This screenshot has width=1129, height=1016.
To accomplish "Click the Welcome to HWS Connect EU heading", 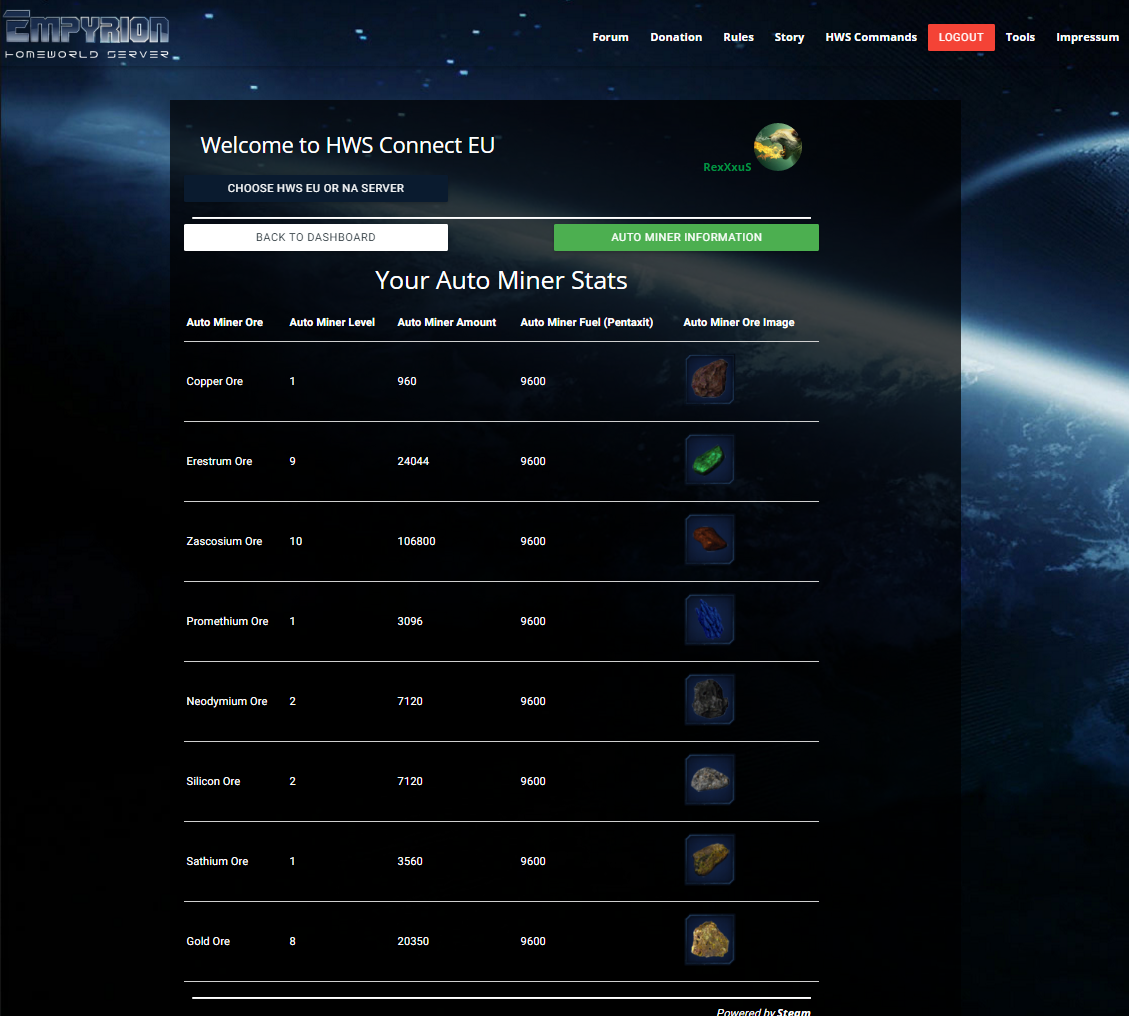I will coord(347,145).
